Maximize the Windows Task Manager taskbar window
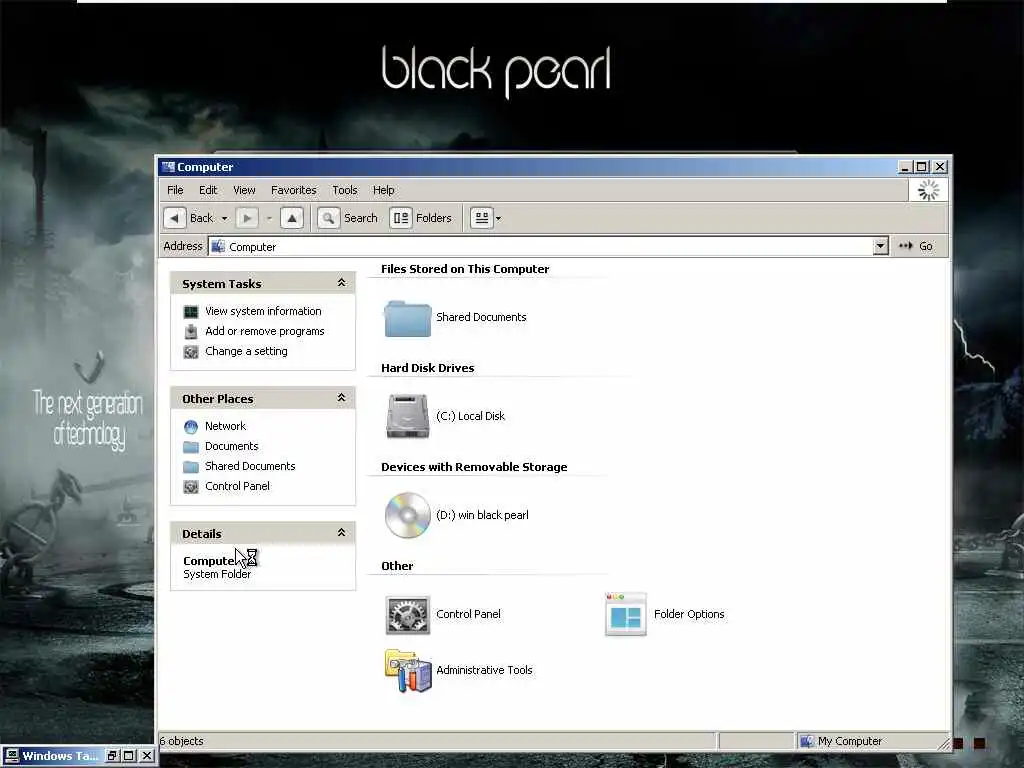 (129, 756)
